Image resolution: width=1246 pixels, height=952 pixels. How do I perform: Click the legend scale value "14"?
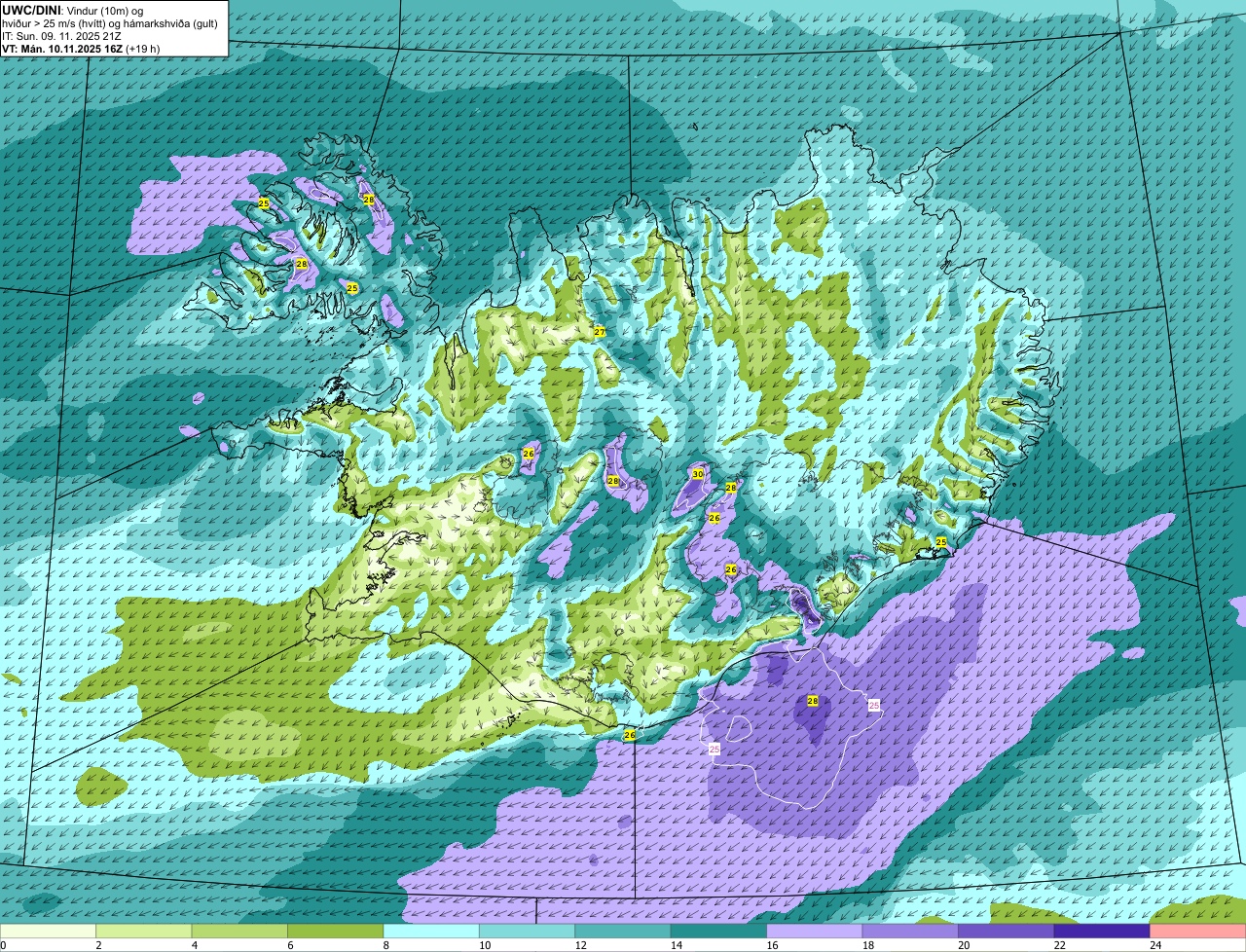677,945
